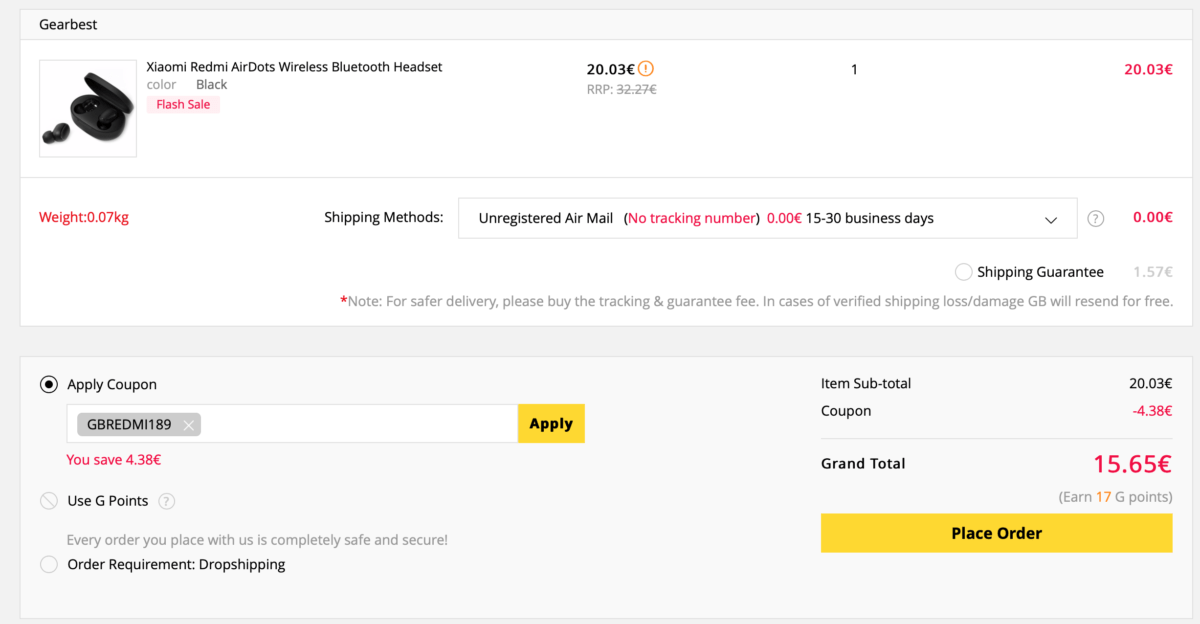Viewport: 1200px width, 624px height.
Task: Click the G Points help question icon
Action: point(167,501)
